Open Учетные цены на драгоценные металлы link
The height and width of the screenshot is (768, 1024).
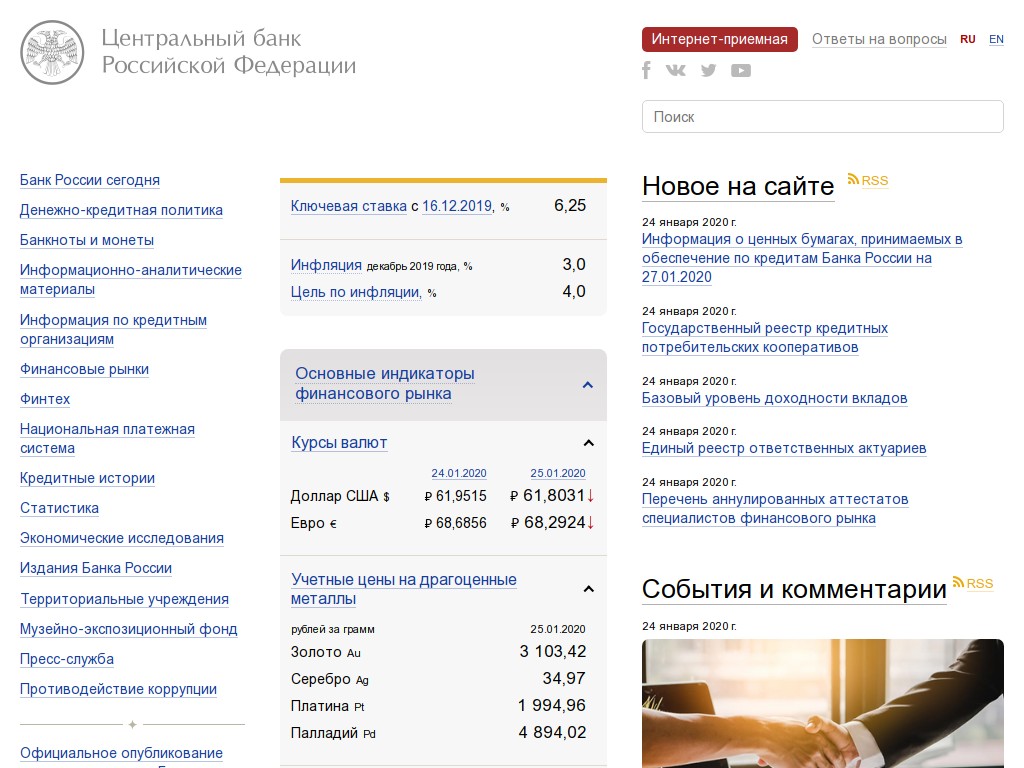404,589
